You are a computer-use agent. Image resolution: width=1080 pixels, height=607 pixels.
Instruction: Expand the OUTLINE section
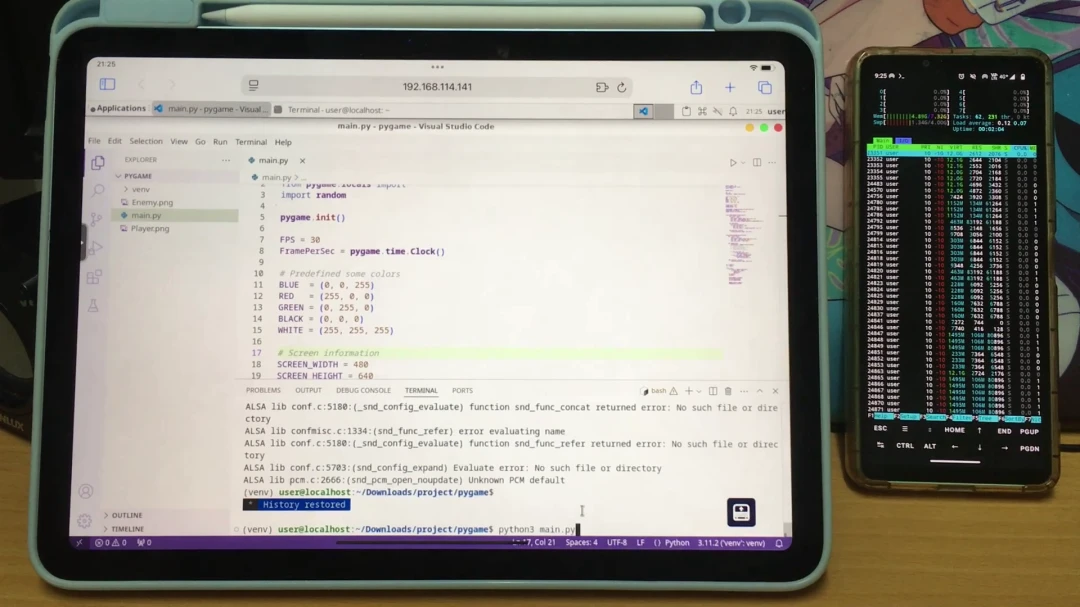point(127,515)
